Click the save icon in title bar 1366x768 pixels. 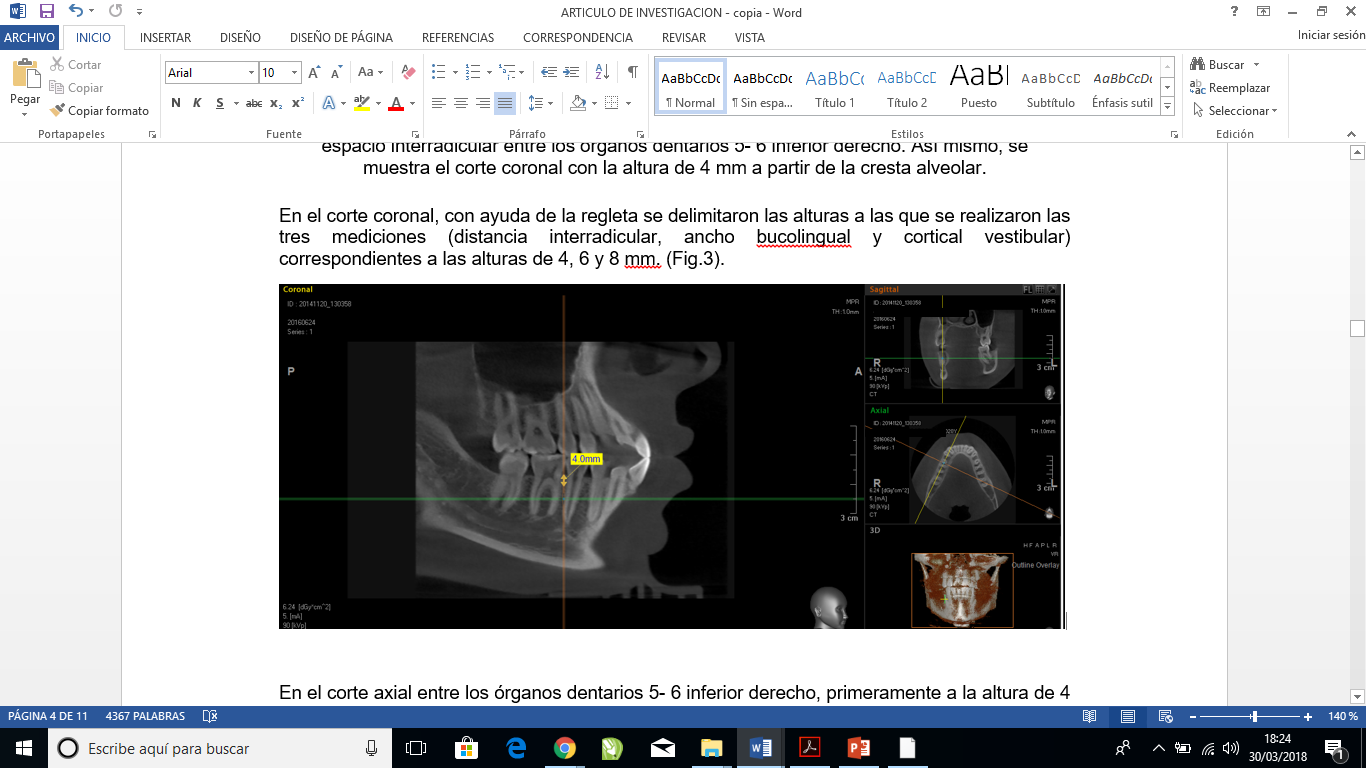click(x=46, y=13)
